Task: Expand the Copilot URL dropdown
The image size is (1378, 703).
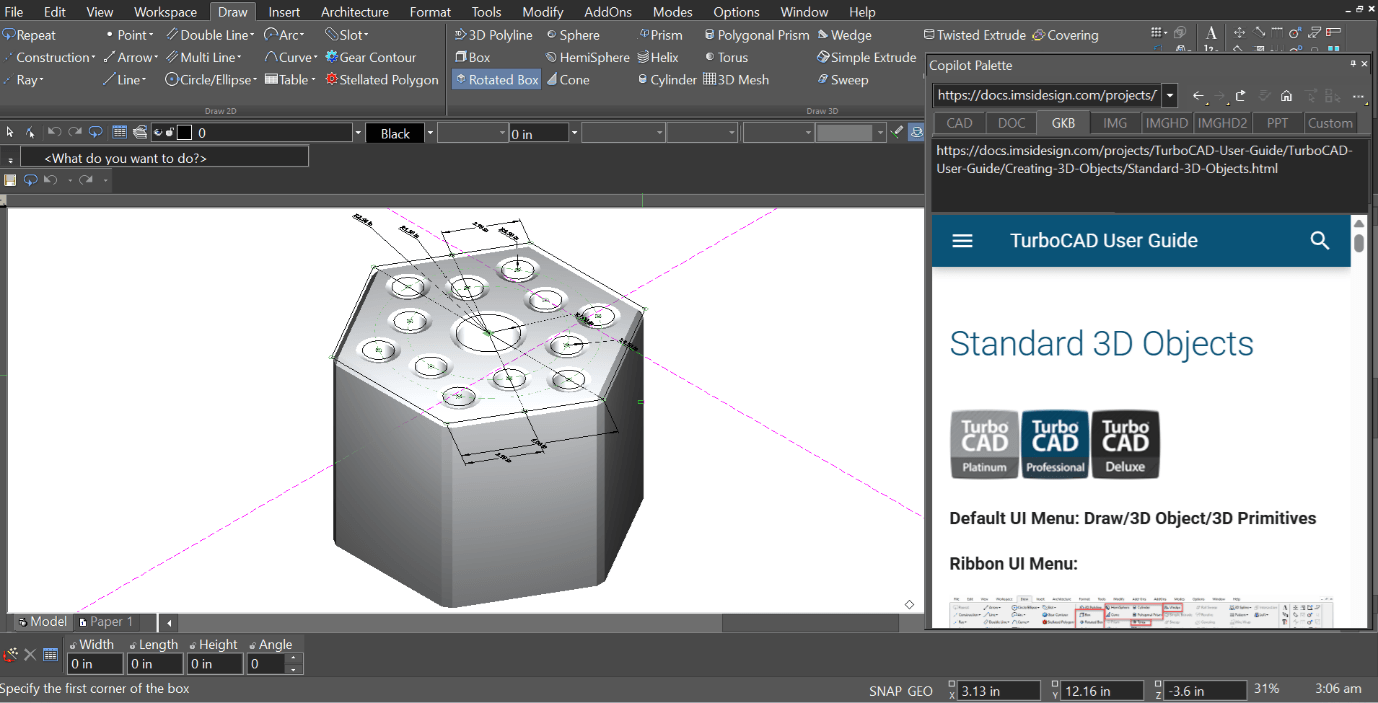Action: (x=1170, y=96)
